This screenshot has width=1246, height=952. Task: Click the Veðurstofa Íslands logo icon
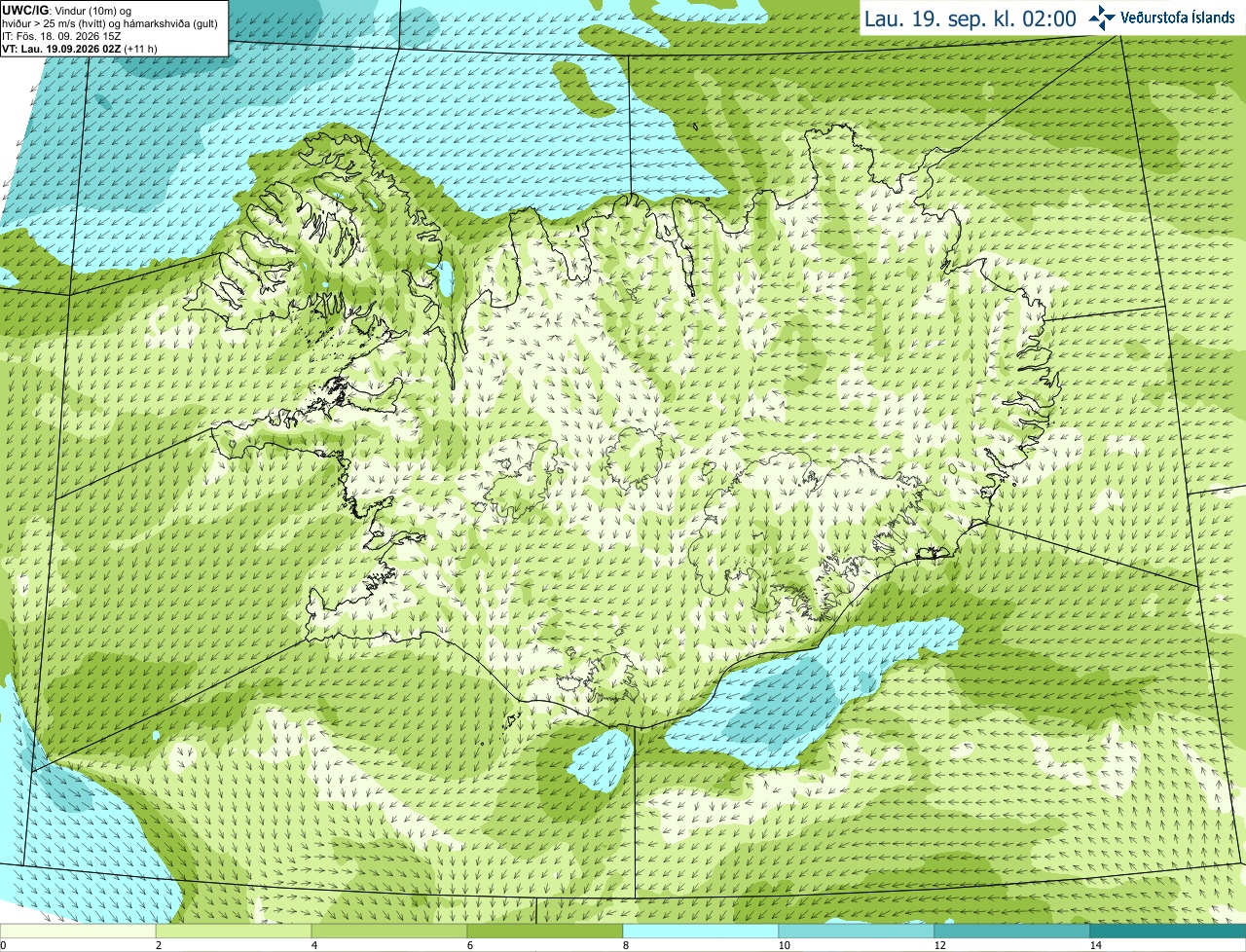(x=1102, y=18)
